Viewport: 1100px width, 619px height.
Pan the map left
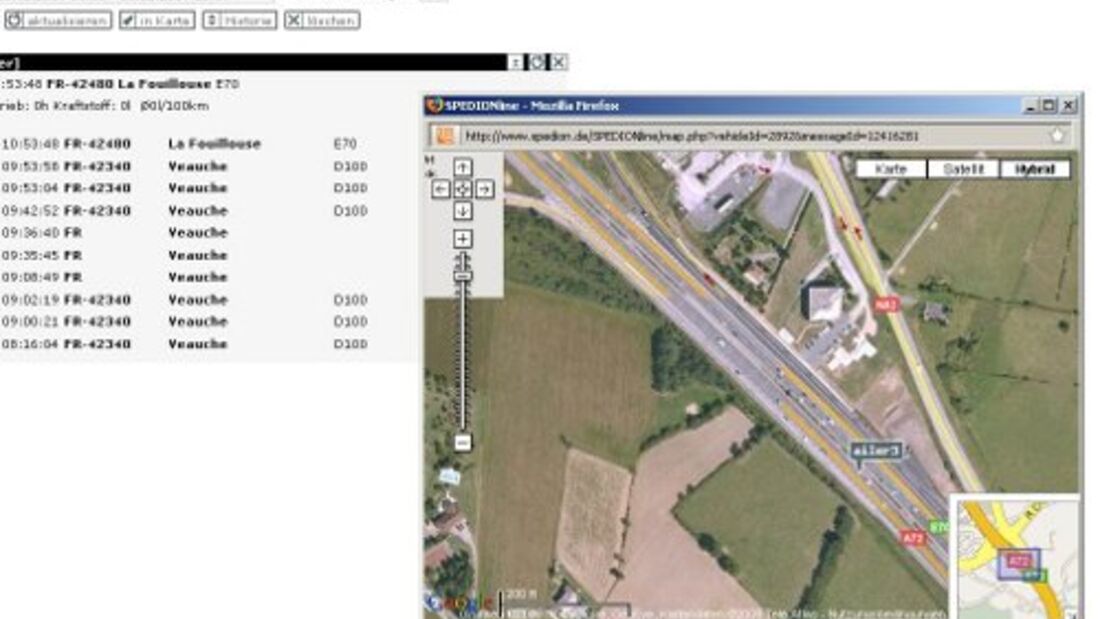(x=441, y=189)
